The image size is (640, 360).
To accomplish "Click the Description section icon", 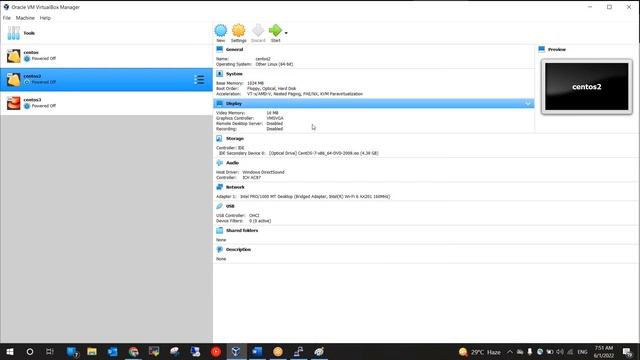I will tap(220, 249).
